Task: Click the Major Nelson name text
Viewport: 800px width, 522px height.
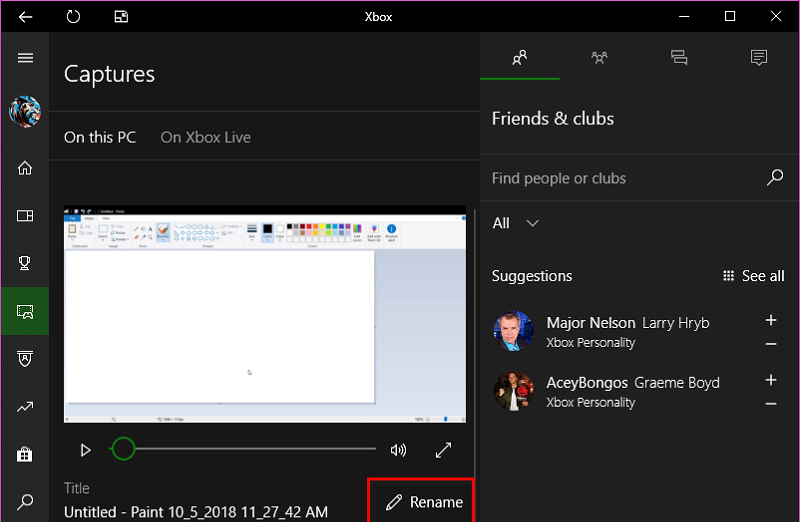Action: pyautogui.click(x=591, y=323)
